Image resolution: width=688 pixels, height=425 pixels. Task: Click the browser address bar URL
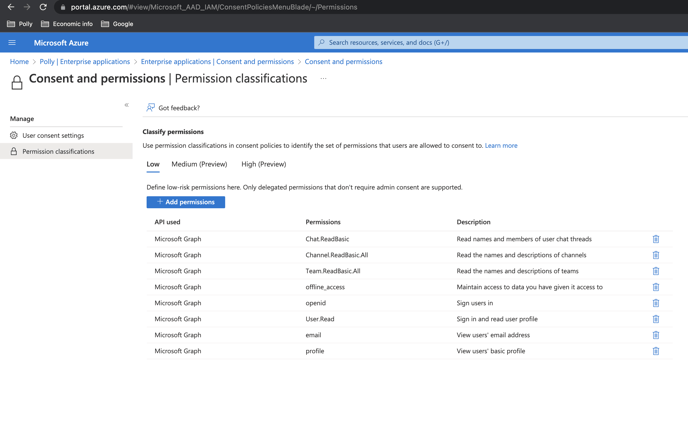(214, 7)
